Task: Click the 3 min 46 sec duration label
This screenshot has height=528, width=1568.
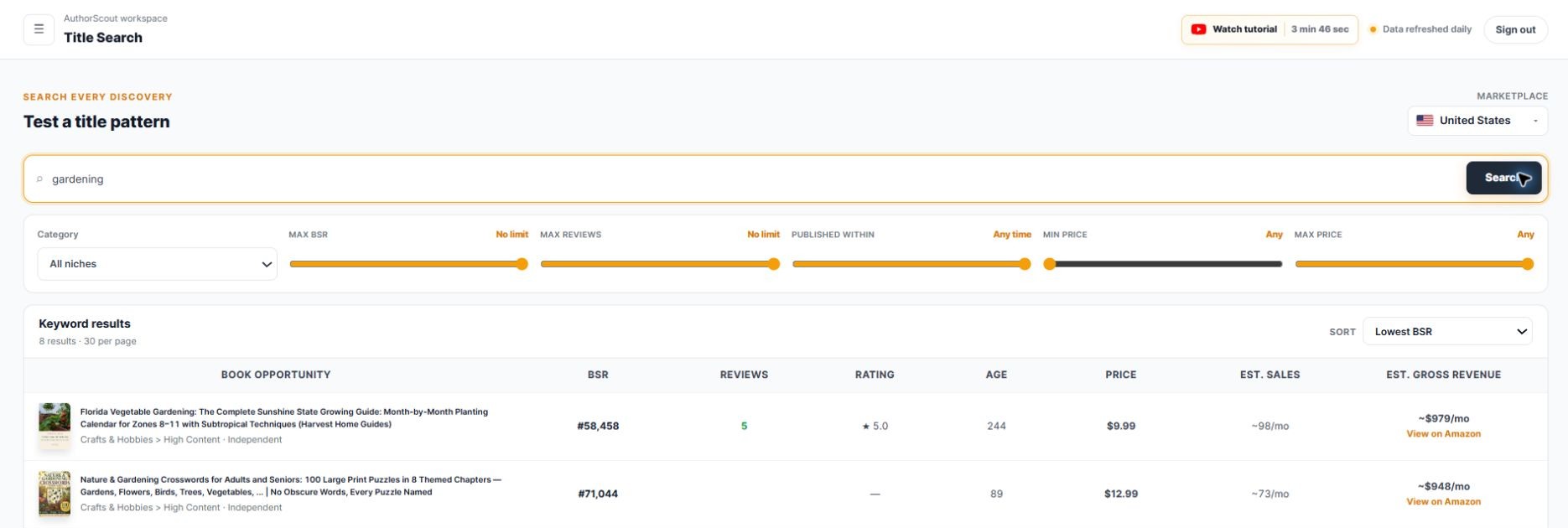Action: coord(1320,29)
